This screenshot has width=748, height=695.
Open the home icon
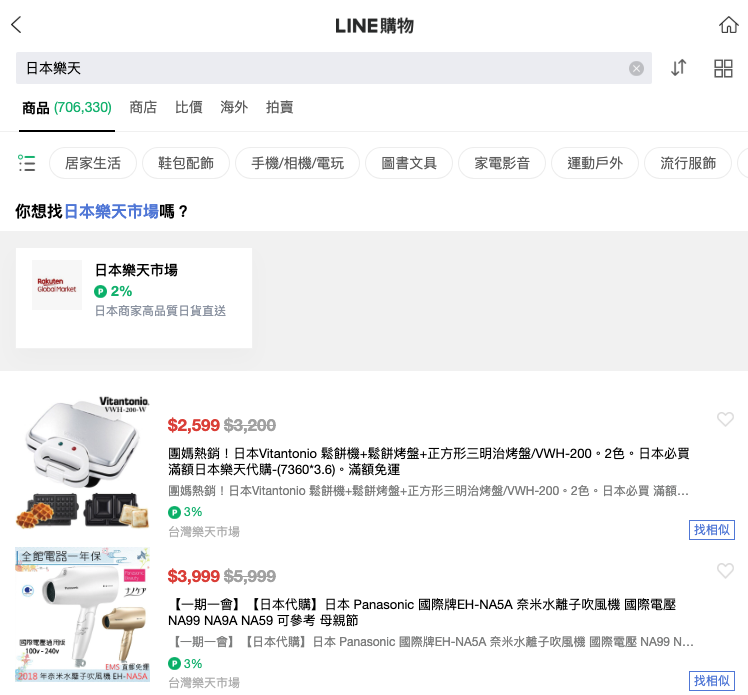click(x=728, y=25)
